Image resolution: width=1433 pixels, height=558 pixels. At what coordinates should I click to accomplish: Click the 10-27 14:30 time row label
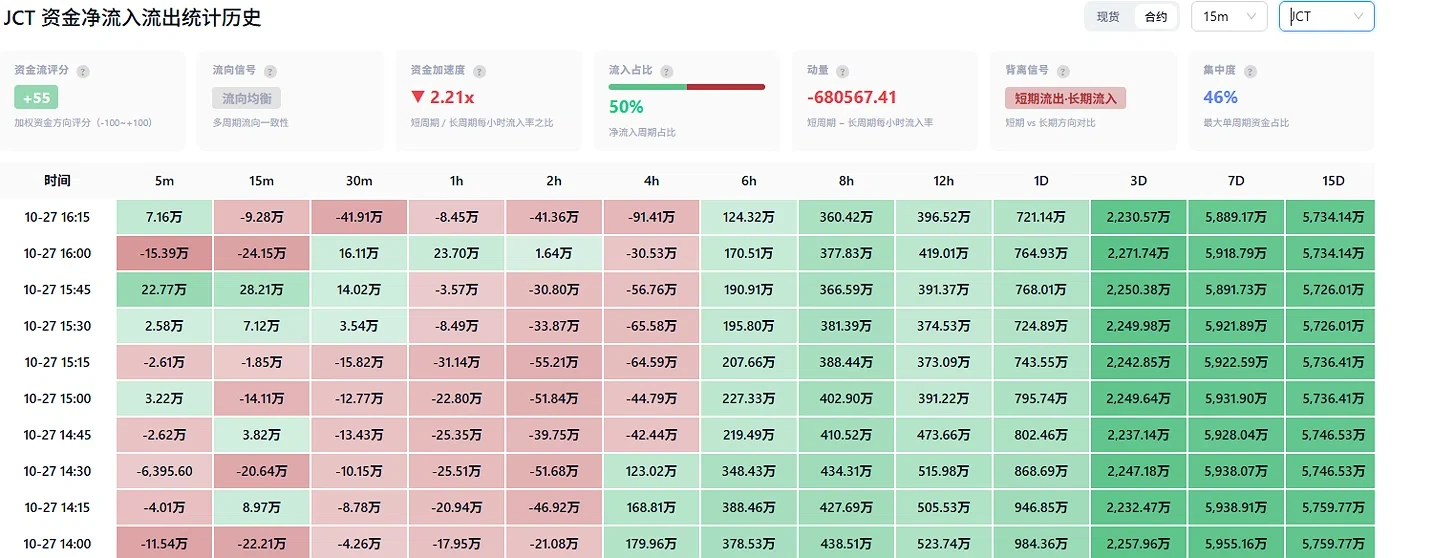point(57,471)
